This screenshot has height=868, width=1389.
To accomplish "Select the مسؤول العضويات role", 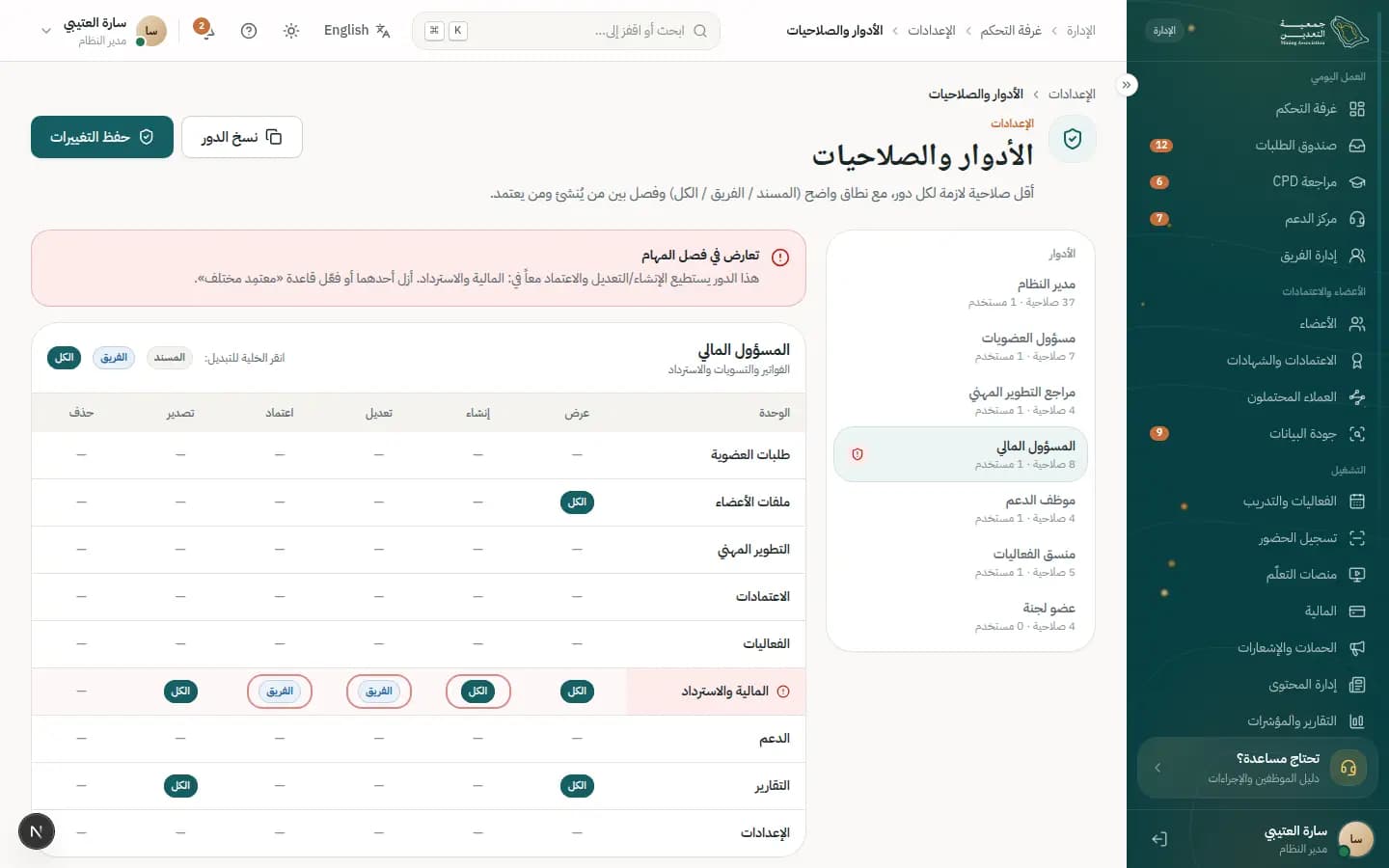I will click(x=961, y=346).
